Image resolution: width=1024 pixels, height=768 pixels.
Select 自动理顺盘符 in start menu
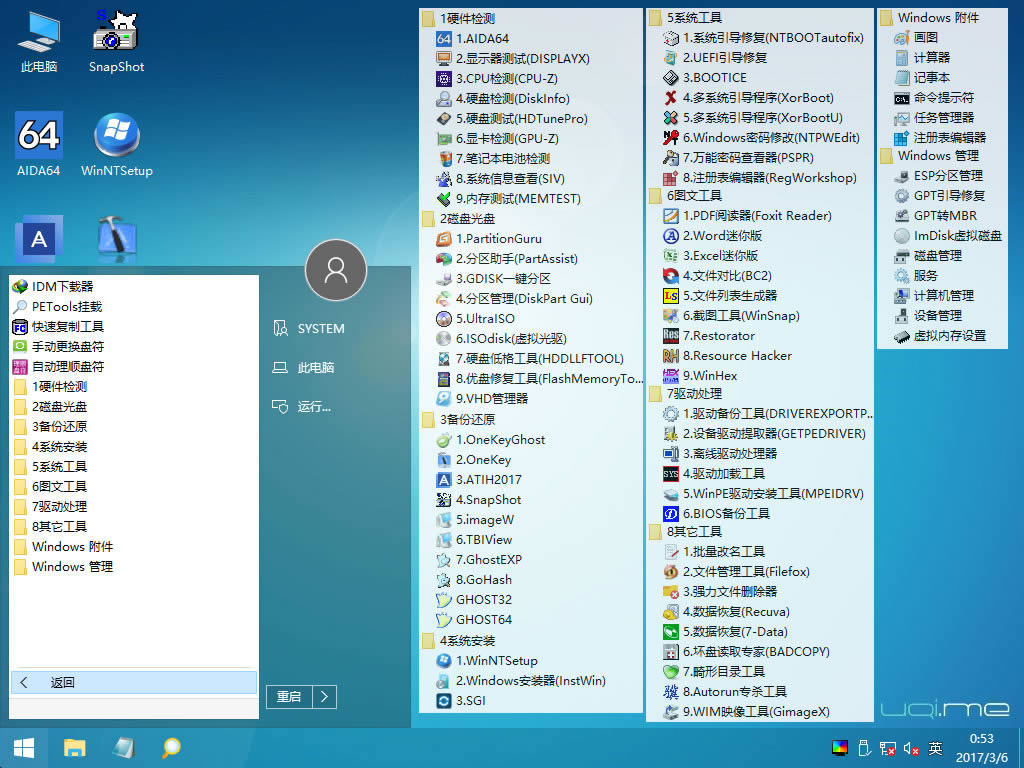point(134,366)
